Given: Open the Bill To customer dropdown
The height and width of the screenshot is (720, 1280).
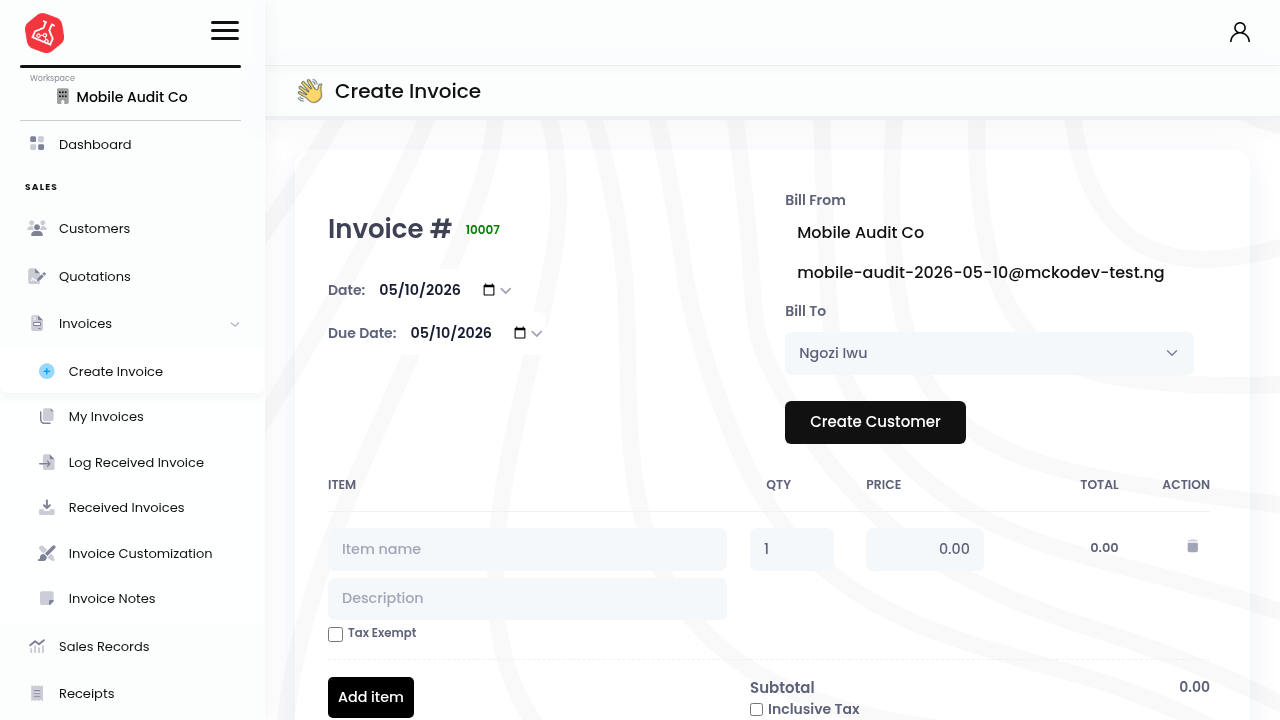Looking at the screenshot, I should tap(989, 353).
